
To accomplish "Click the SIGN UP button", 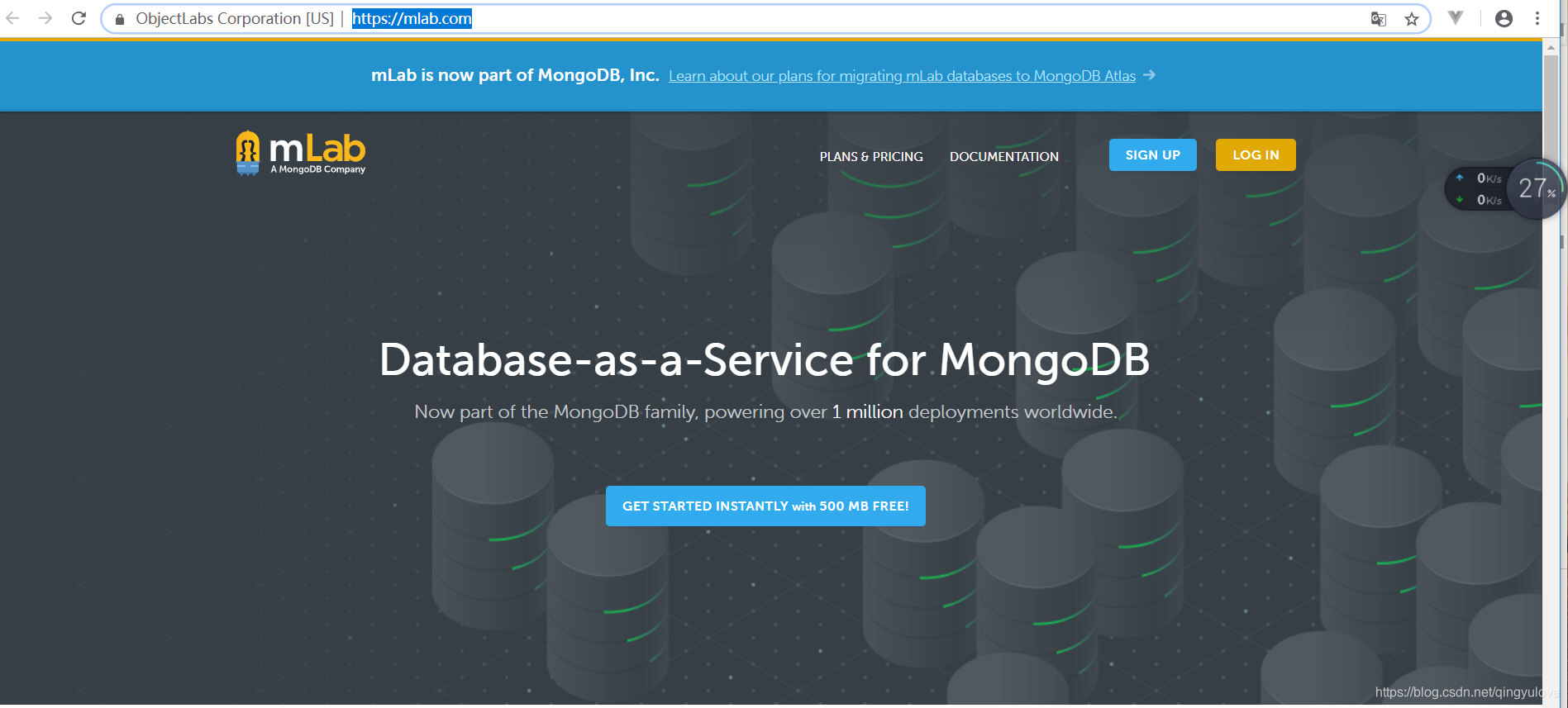I will coord(1153,155).
